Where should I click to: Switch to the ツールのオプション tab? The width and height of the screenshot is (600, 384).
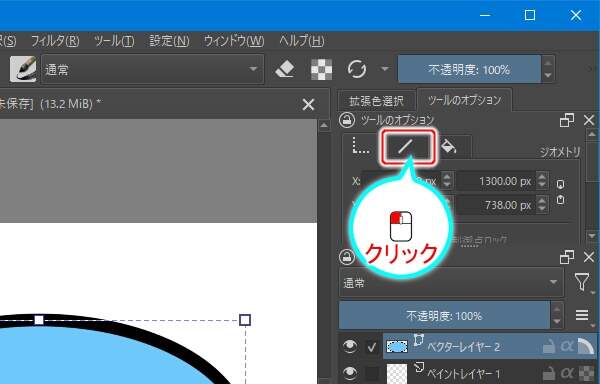[464, 100]
